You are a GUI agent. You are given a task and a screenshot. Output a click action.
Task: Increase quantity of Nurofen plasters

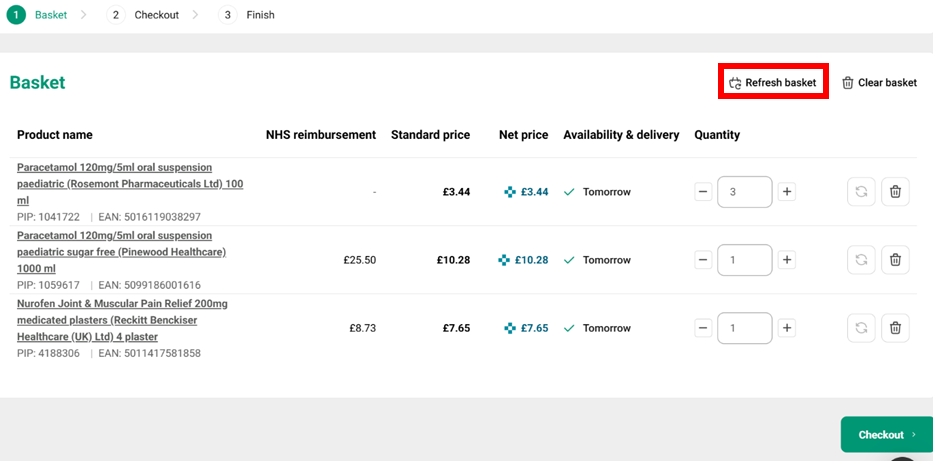[787, 328]
